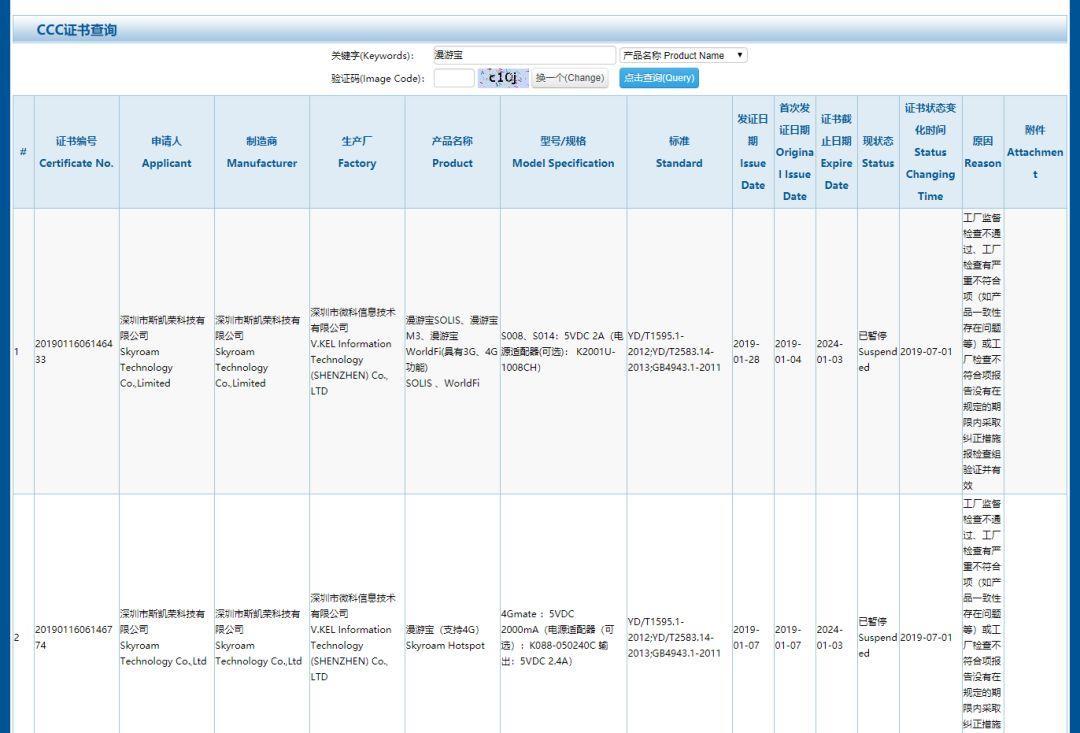Click the Attachment column header

[1035, 152]
